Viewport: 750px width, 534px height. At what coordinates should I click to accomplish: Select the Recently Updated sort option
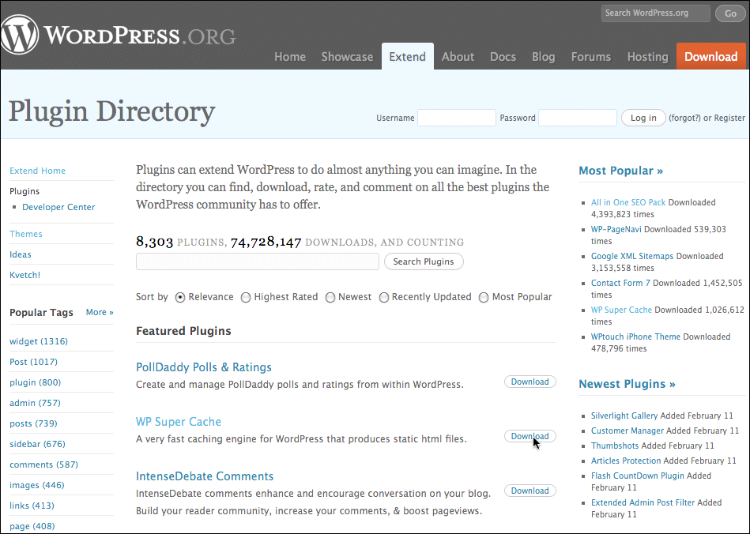click(384, 298)
